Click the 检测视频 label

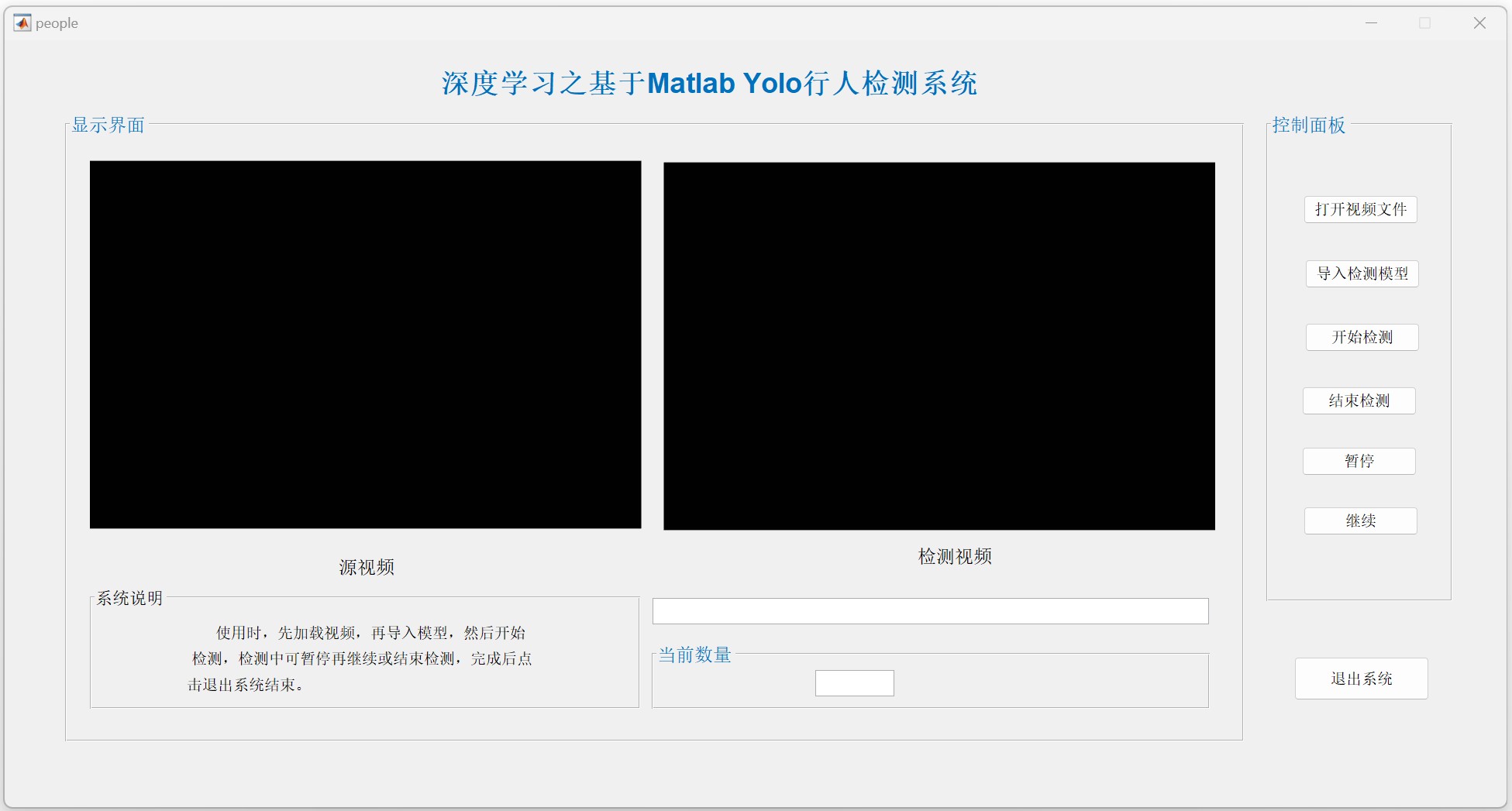955,556
